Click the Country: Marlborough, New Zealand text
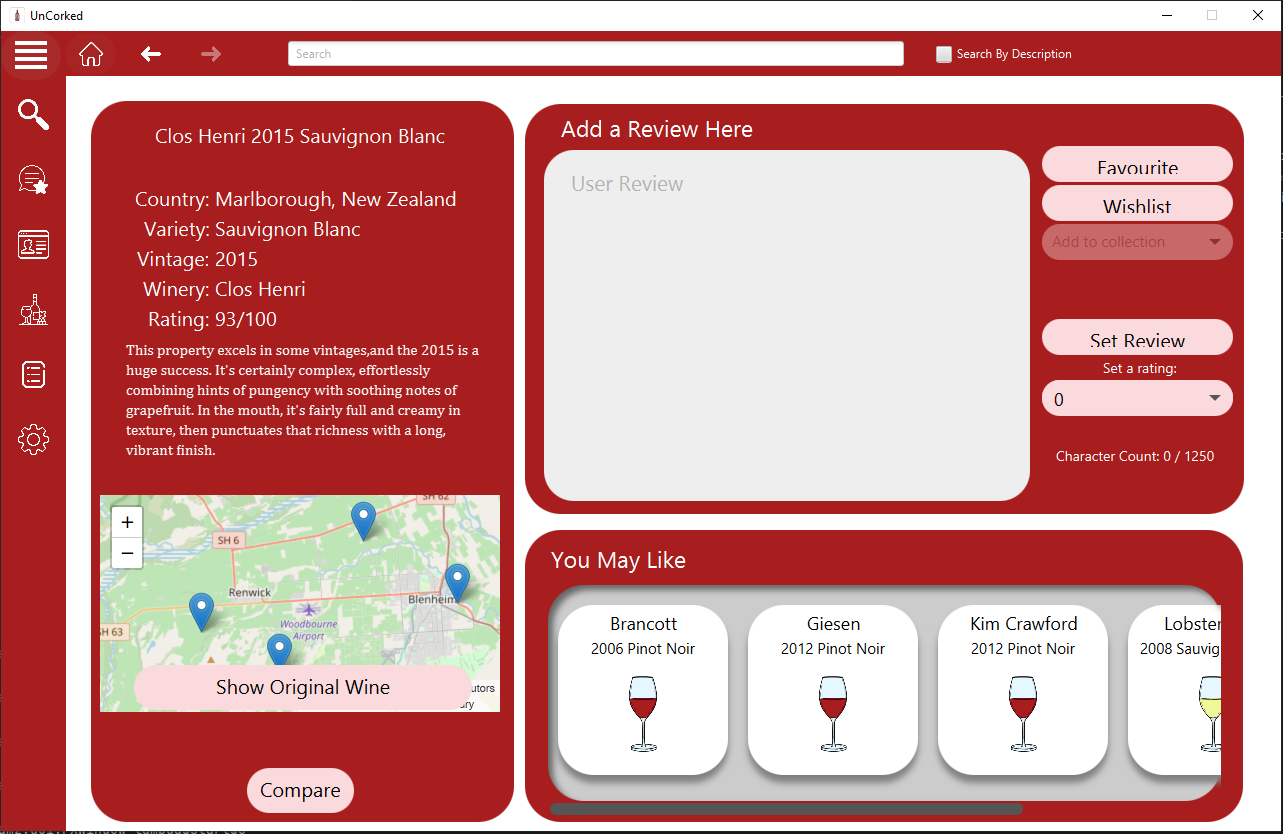Screen dimensions: 1283x834 click(296, 199)
